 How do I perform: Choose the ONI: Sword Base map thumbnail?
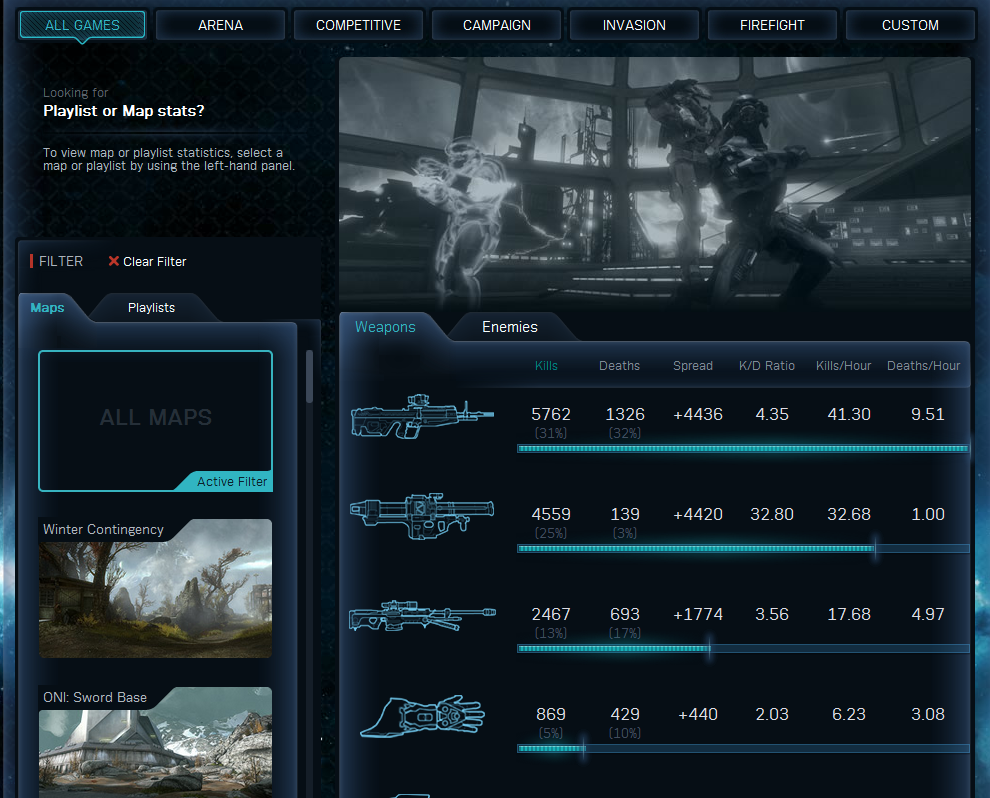coord(155,742)
